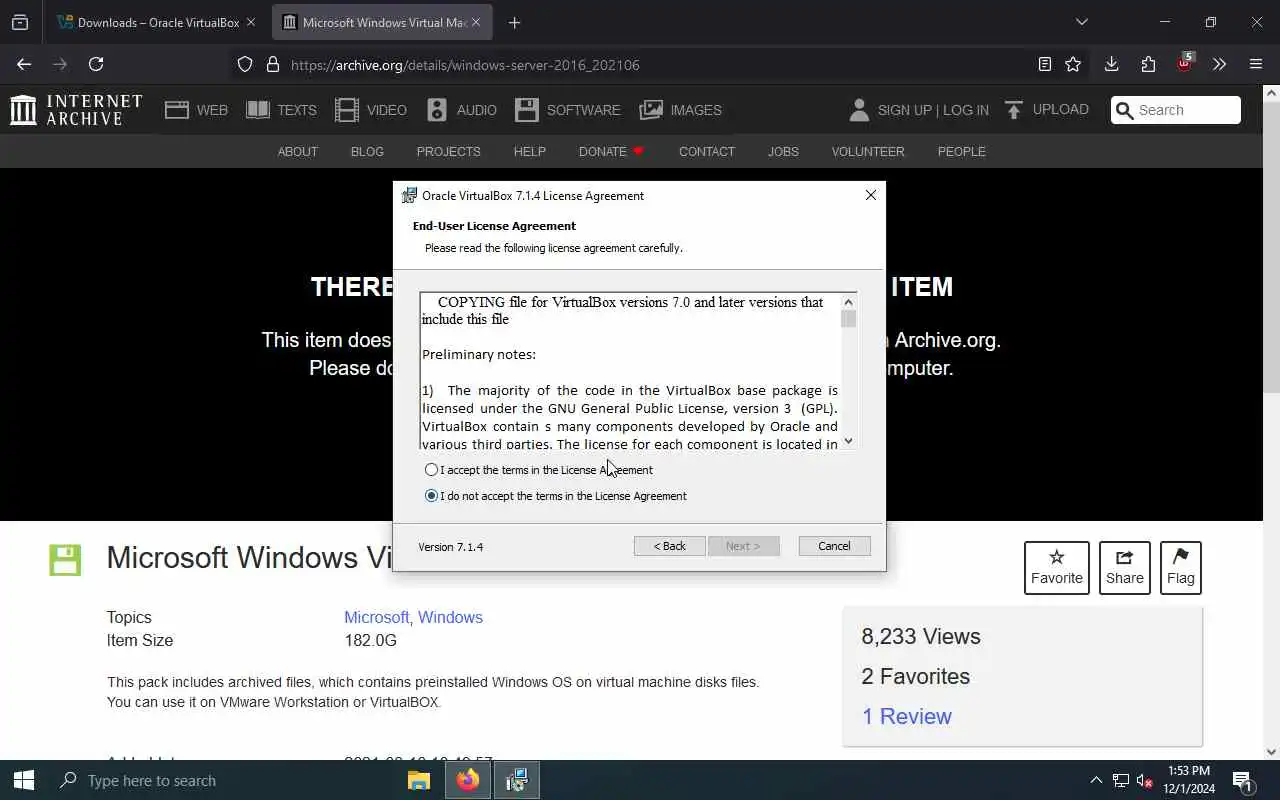The width and height of the screenshot is (1280, 800).
Task: Toggle reader view icon
Action: (1045, 64)
